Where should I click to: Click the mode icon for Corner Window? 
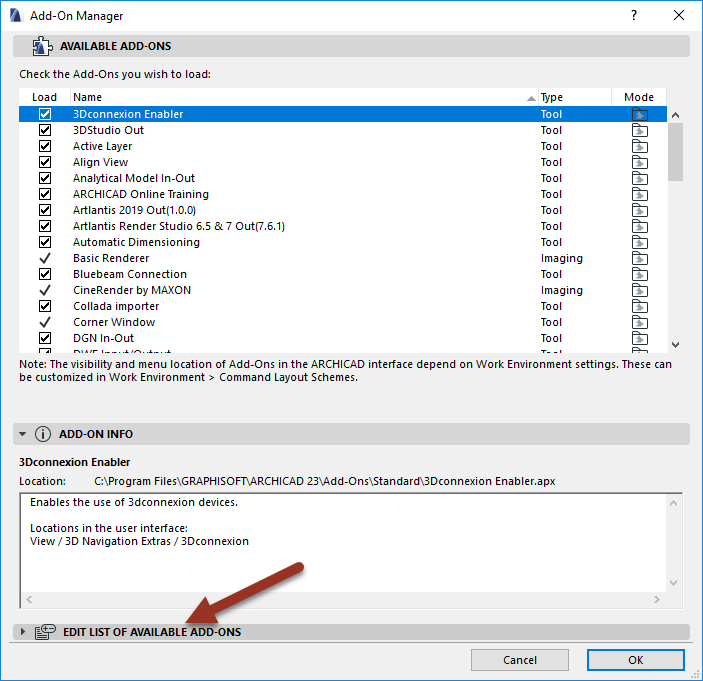click(640, 322)
